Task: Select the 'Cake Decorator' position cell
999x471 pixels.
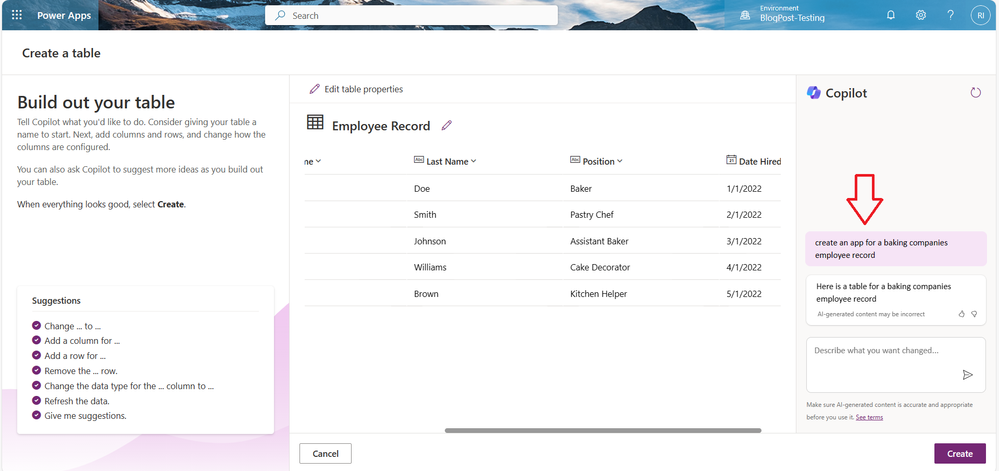Action: pyautogui.click(x=600, y=267)
